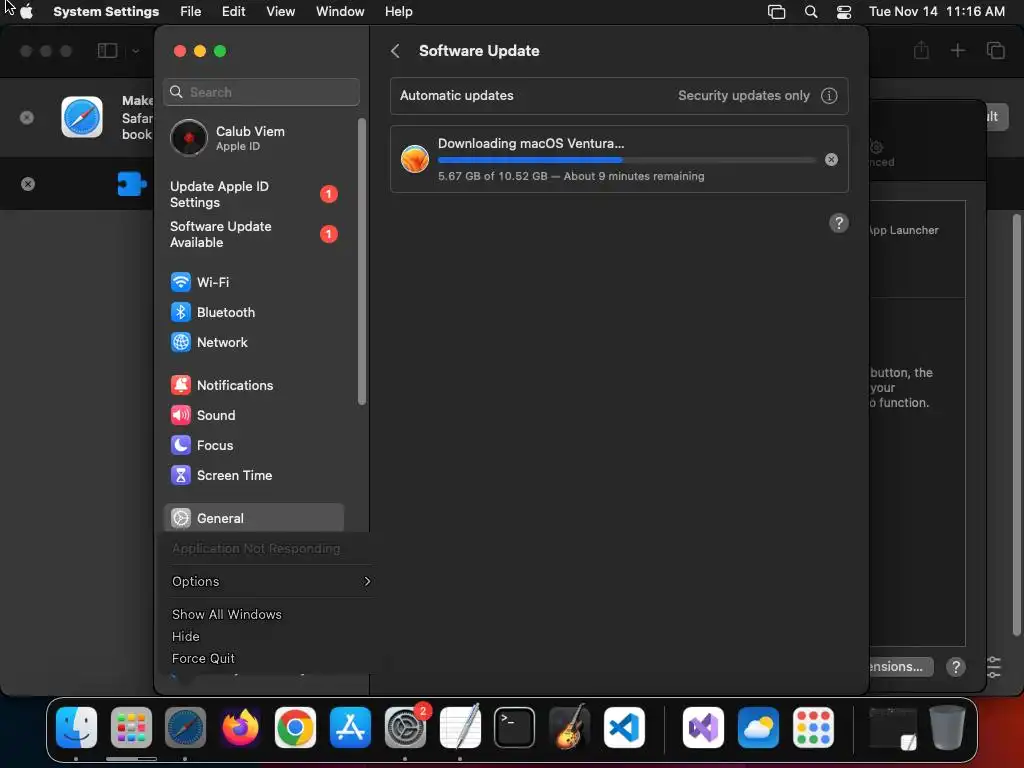
Task: Open the View menu
Action: click(280, 12)
